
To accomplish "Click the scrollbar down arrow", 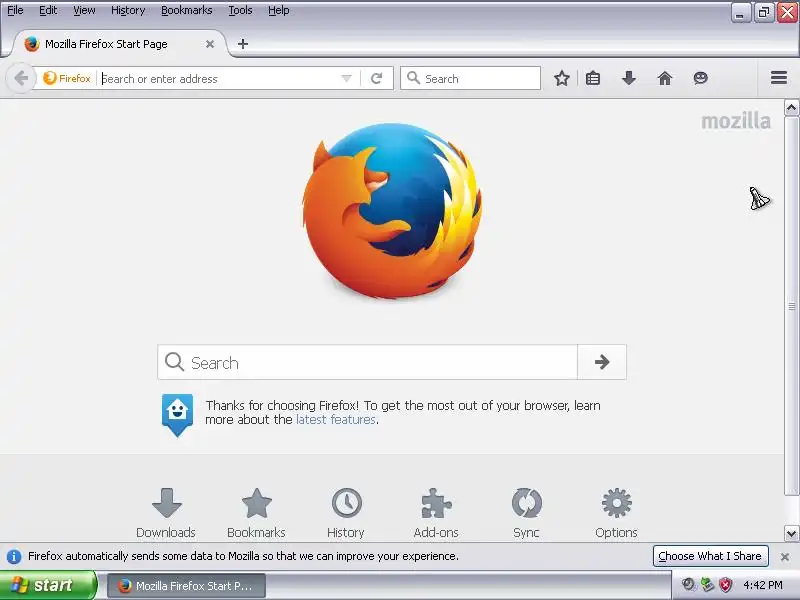I will [791, 534].
